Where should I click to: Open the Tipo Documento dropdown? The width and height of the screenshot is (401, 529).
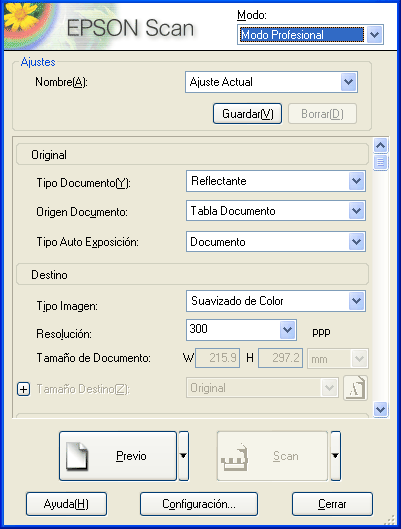(356, 181)
